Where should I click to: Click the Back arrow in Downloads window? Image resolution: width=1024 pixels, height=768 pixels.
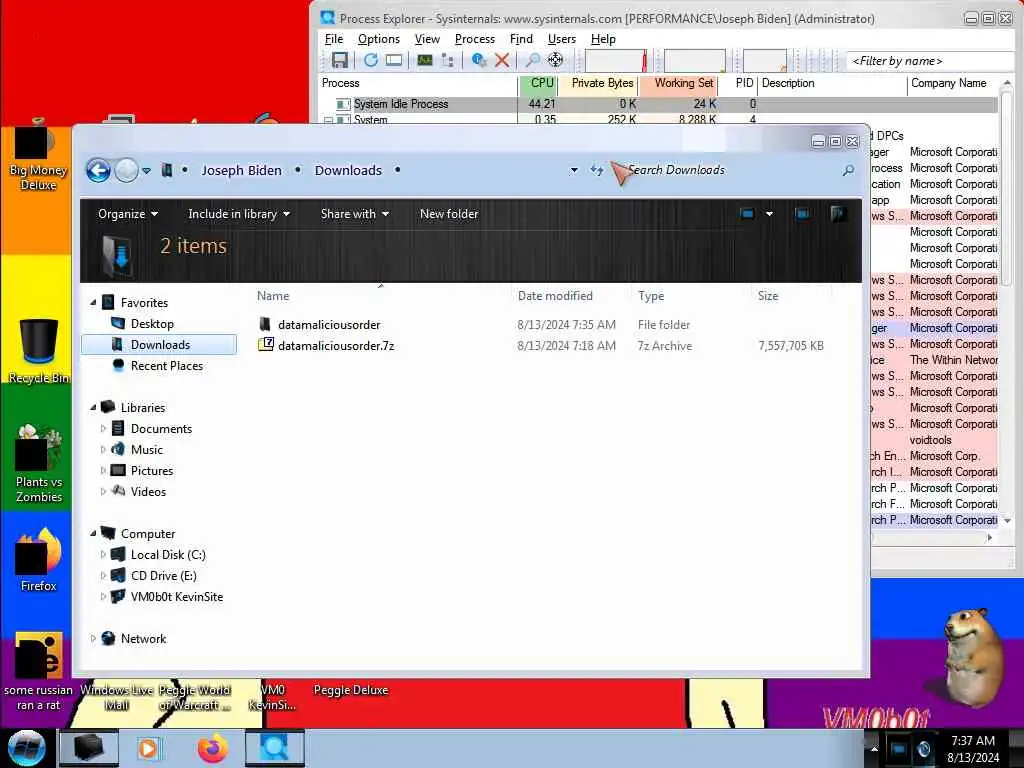click(x=99, y=170)
